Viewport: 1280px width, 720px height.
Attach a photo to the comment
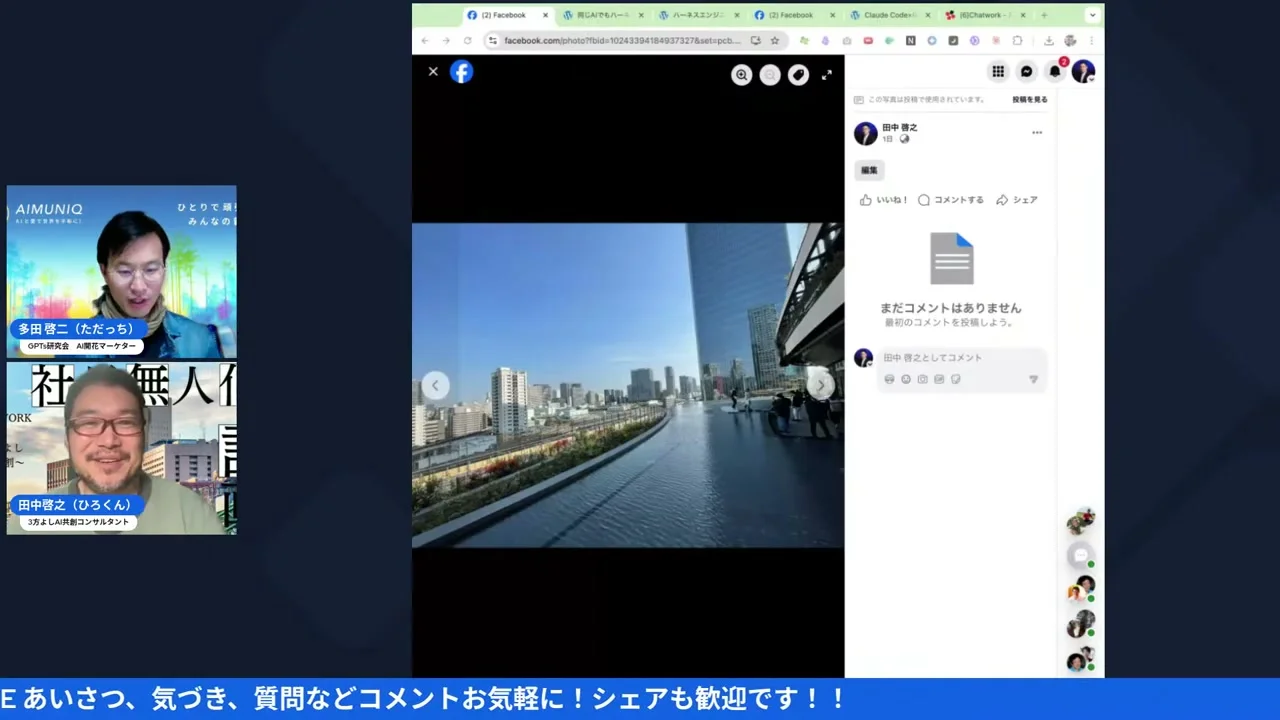point(921,379)
